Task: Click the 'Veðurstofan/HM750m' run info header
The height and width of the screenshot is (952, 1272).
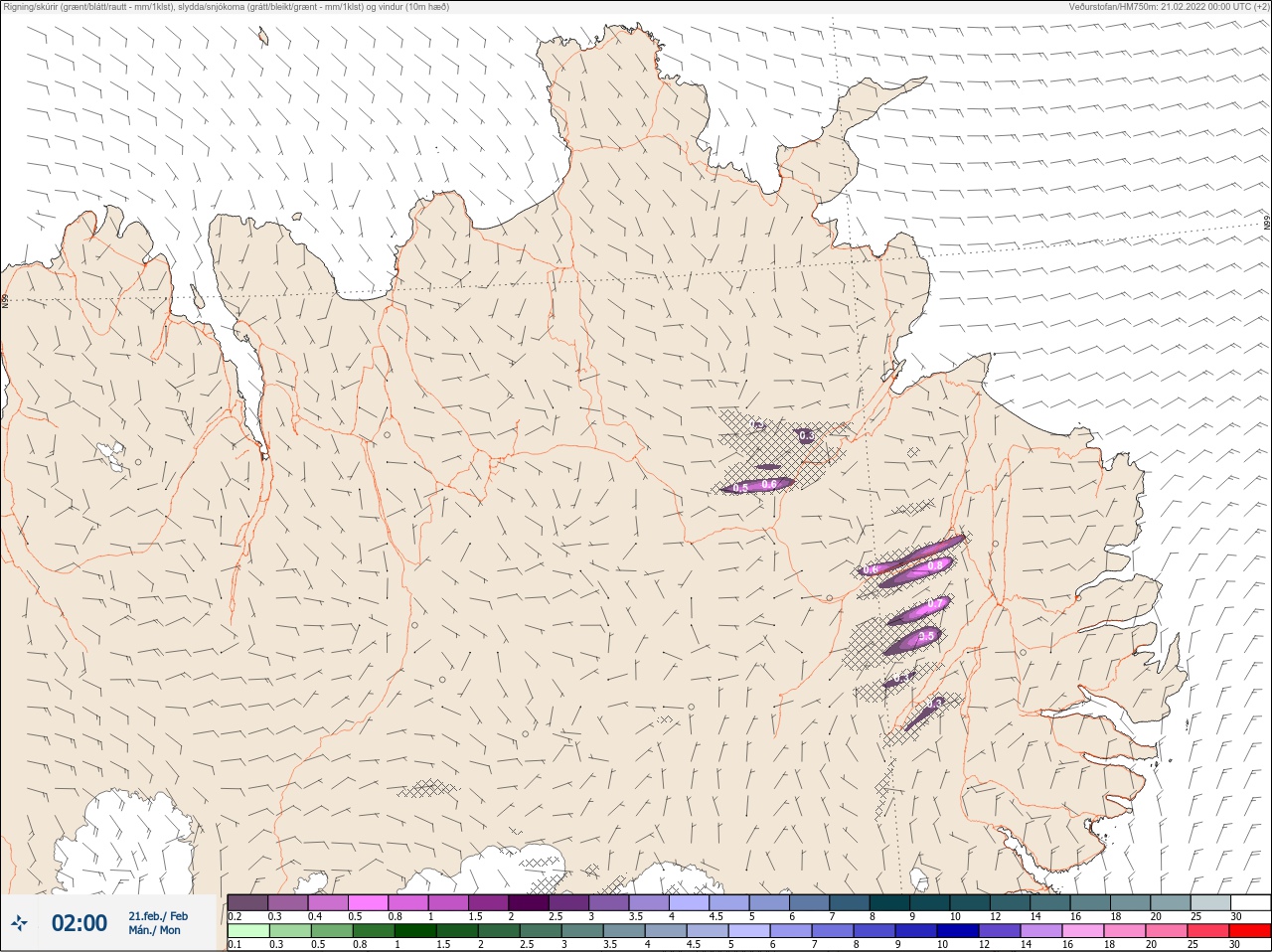Action: click(1170, 7)
